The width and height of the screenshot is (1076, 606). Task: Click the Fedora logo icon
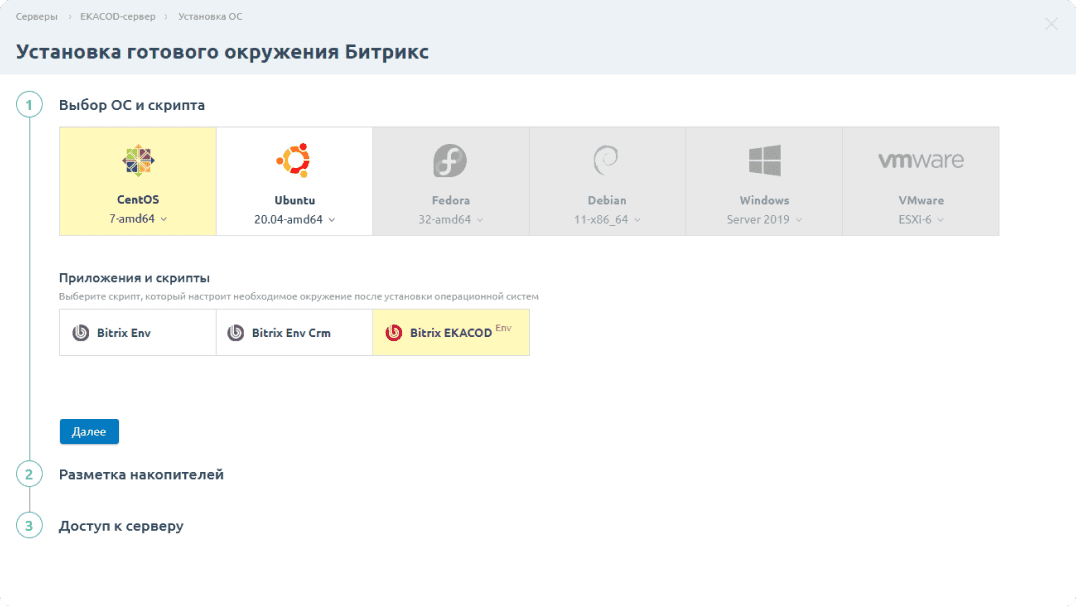[450, 160]
